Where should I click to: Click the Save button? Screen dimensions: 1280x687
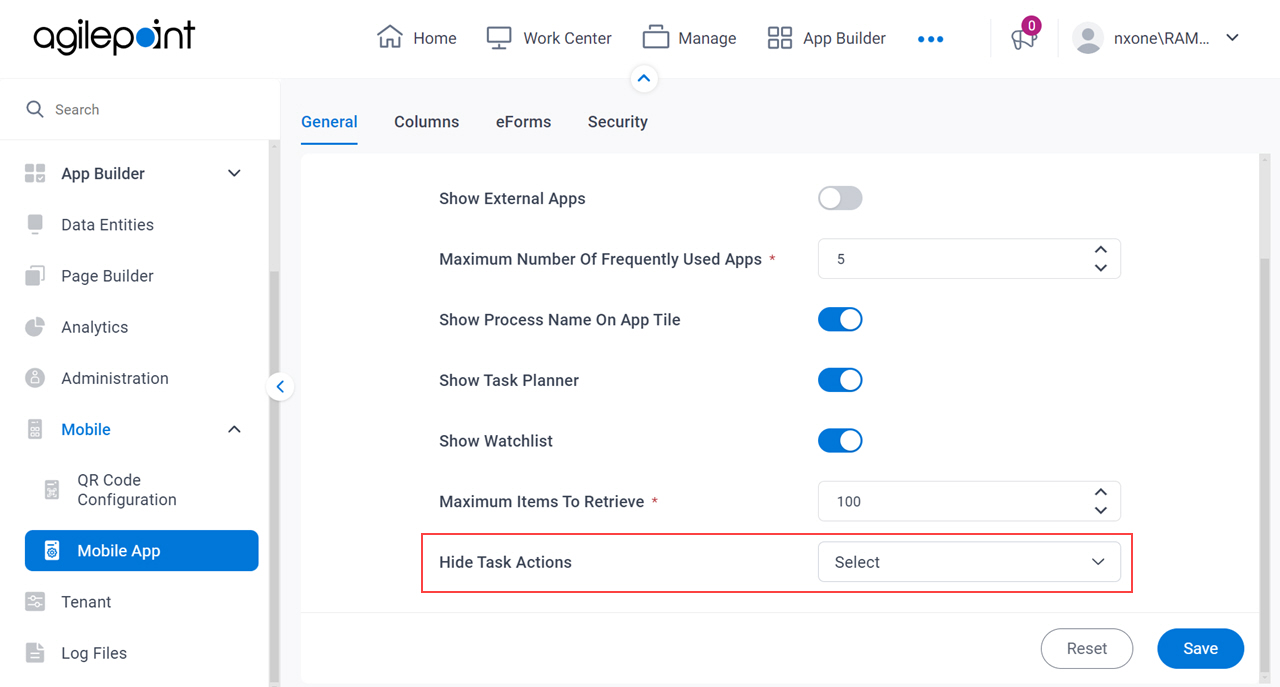tap(1200, 649)
